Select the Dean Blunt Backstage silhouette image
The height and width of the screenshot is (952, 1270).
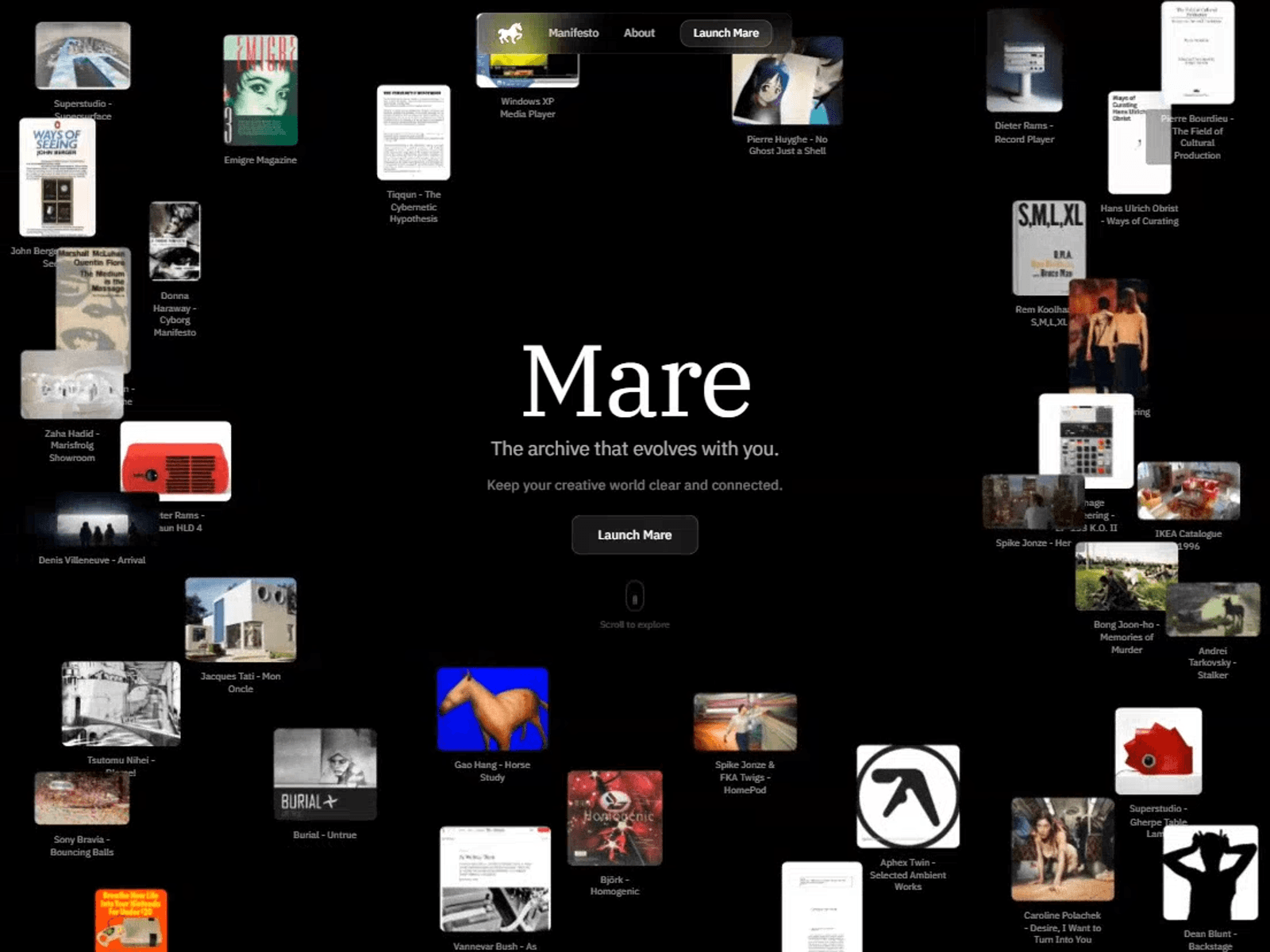pyautogui.click(x=1210, y=873)
